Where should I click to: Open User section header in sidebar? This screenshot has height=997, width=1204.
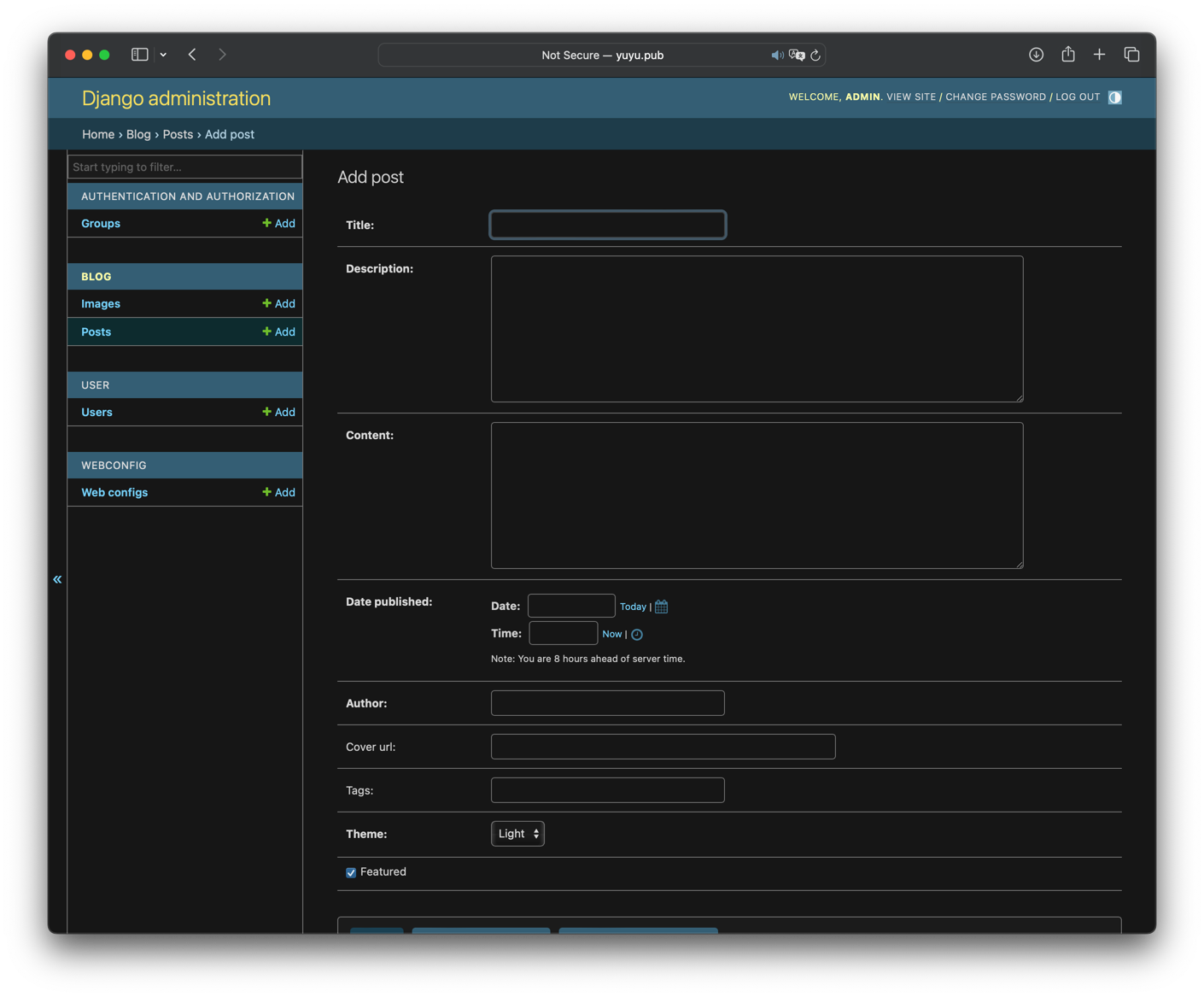(96, 385)
